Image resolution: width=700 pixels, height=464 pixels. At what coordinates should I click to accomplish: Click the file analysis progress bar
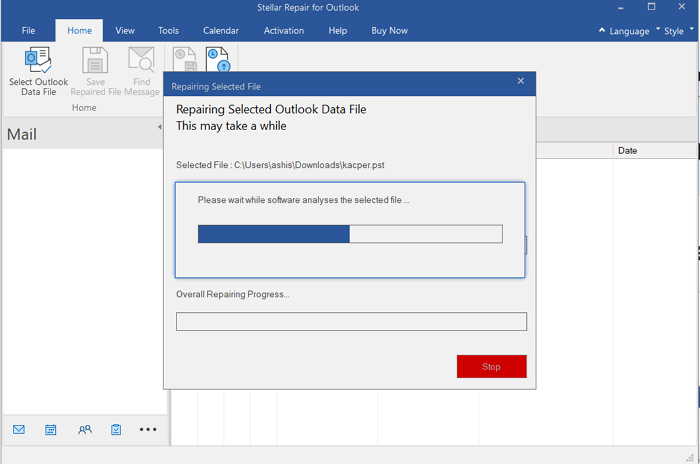[x=350, y=234]
